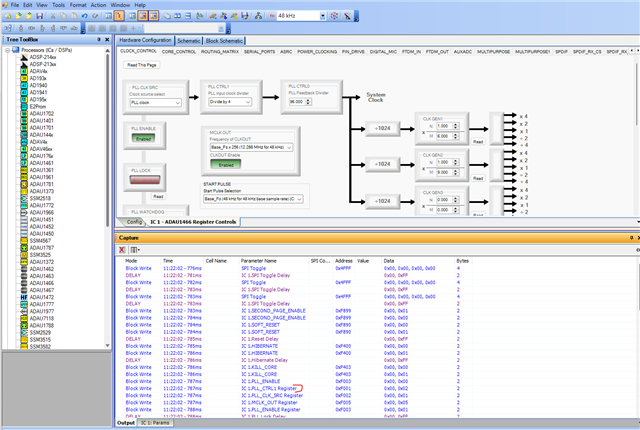
Task: Click the red X clear capture icon
Action: [x=122, y=250]
